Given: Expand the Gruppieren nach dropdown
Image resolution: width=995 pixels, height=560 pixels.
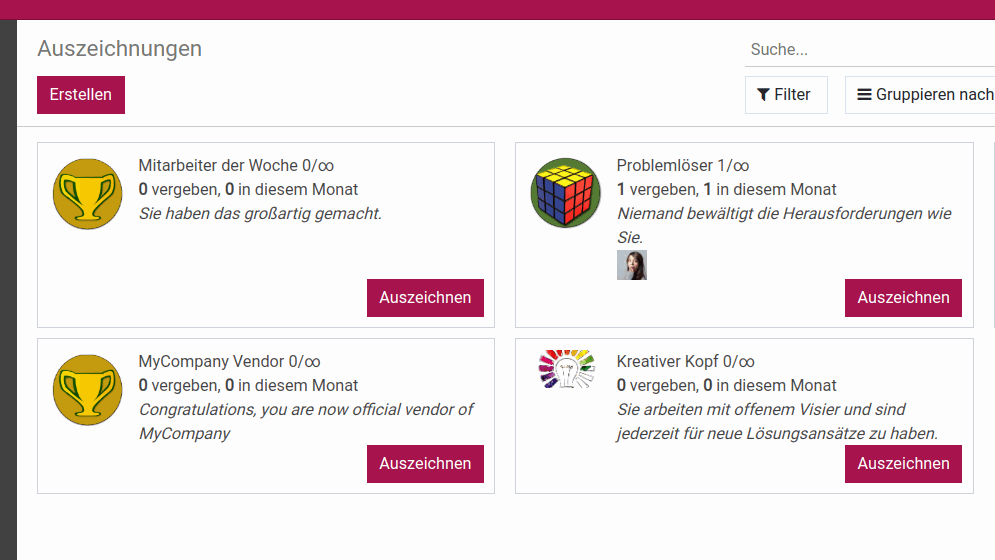Looking at the screenshot, I should pos(920,95).
